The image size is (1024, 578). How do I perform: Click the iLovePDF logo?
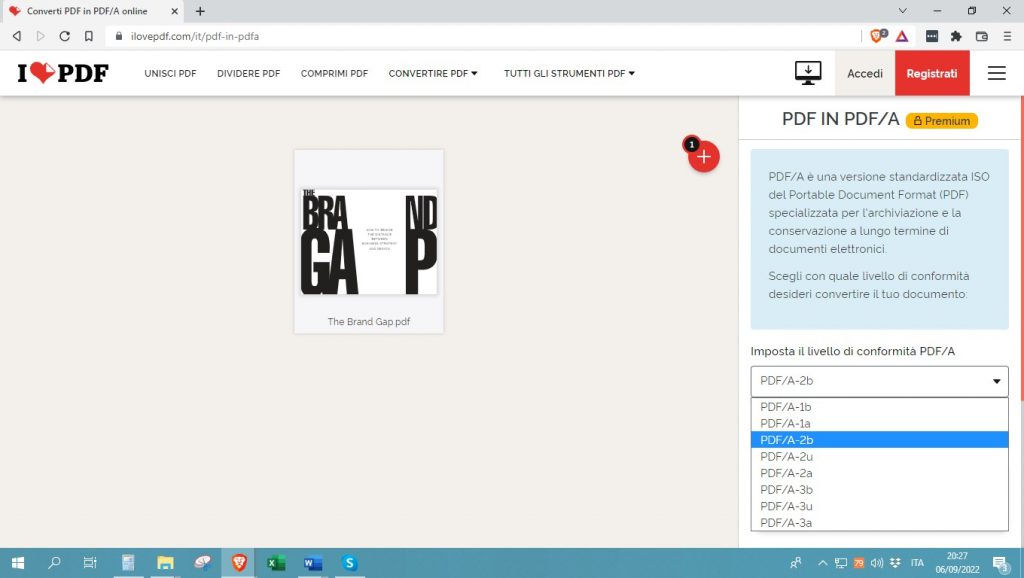63,73
